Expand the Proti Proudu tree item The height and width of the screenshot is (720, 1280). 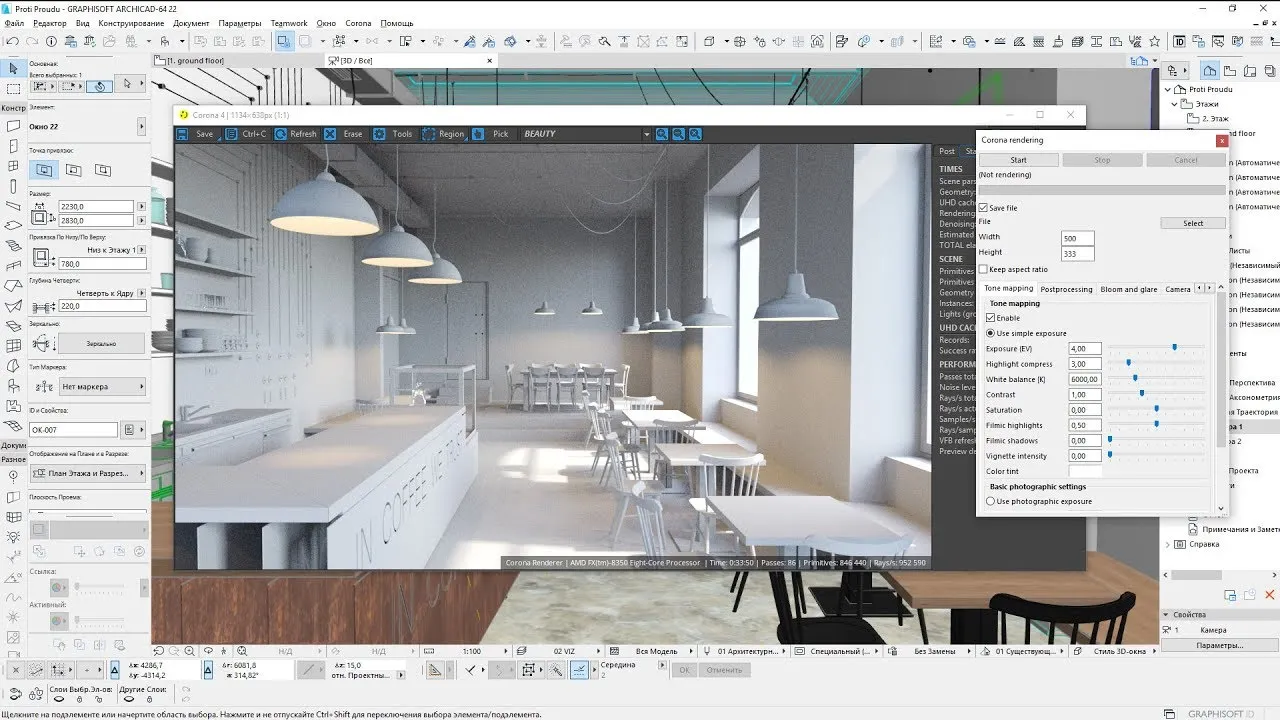point(1167,89)
